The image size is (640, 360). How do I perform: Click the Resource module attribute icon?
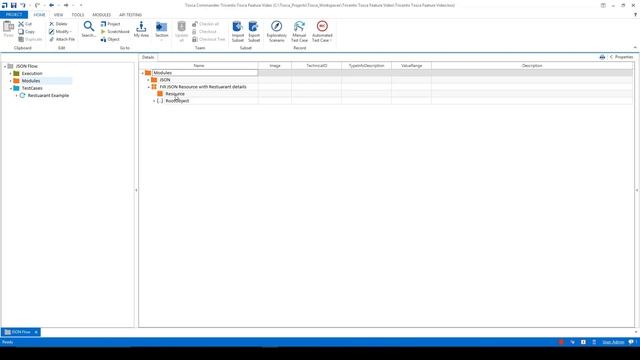pos(160,93)
